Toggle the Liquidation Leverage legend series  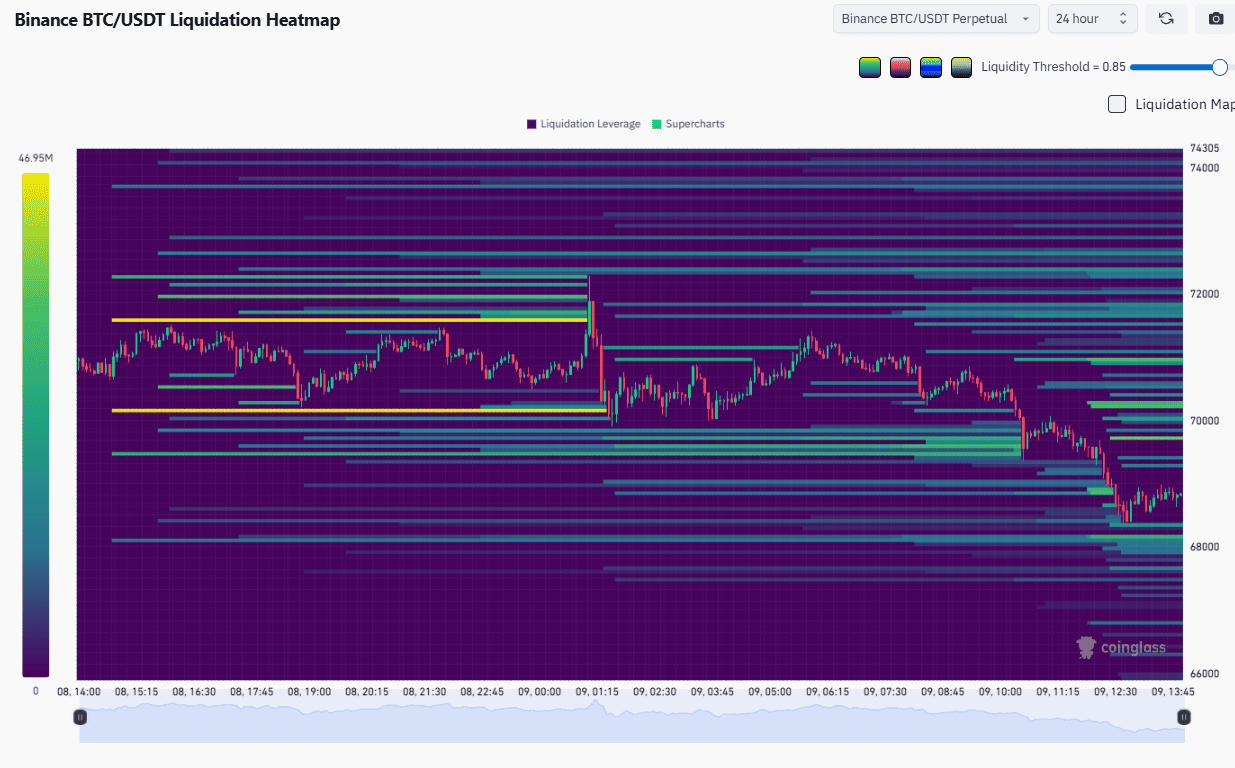[584, 124]
